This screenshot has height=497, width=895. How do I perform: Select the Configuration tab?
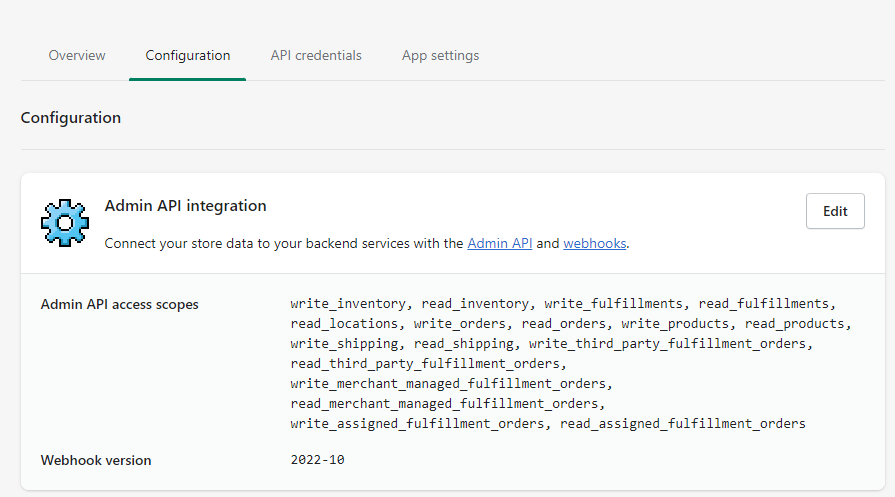pos(187,55)
